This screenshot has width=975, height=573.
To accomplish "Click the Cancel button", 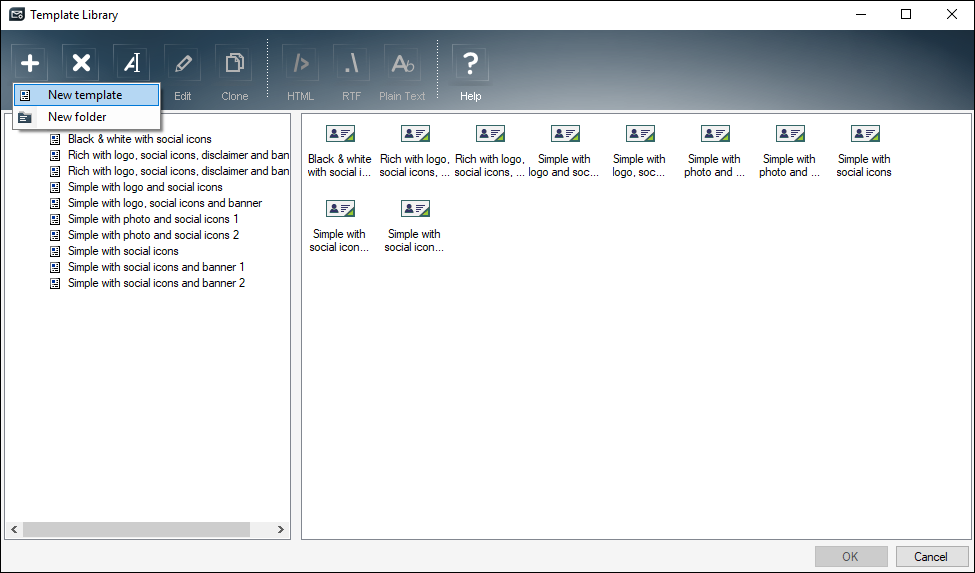I will [931, 556].
